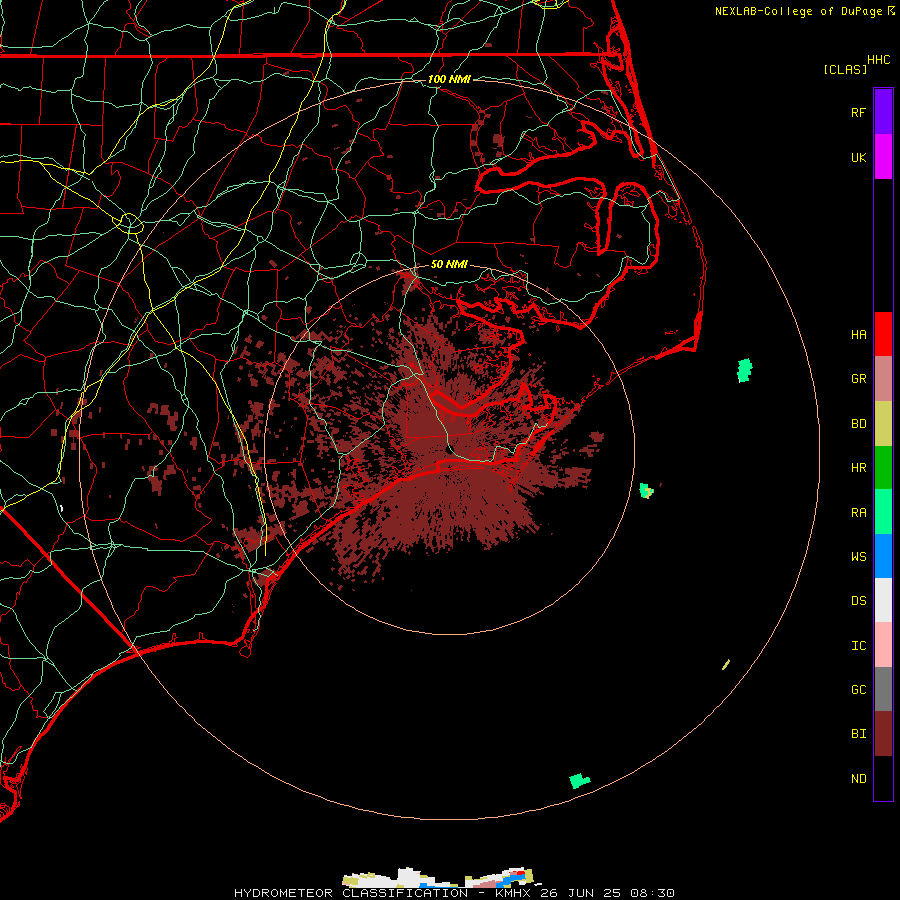900x900 pixels.
Task: Click the classification histogram above the caption
Action: coord(442,877)
